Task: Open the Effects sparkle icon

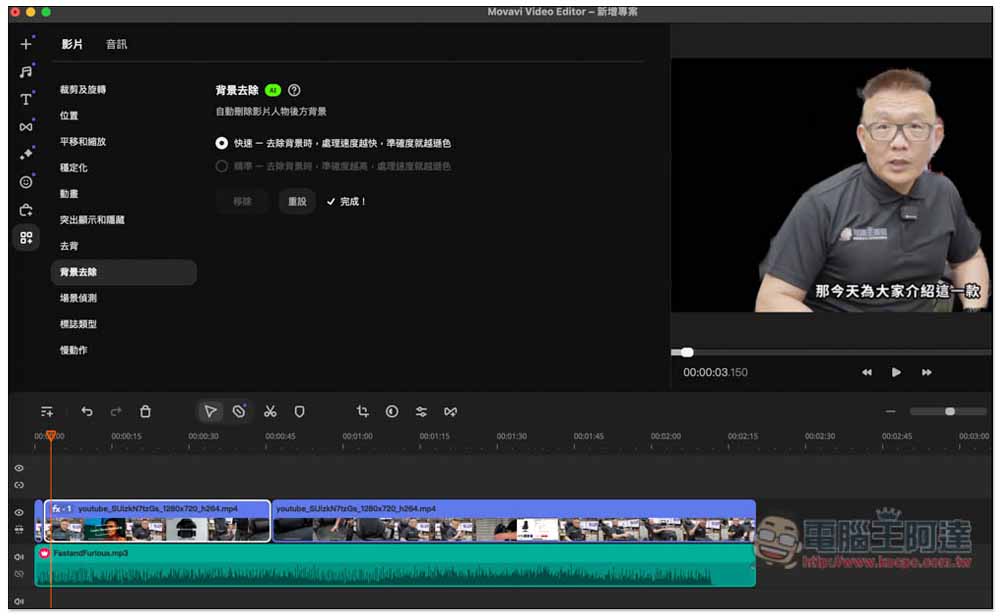Action: point(26,154)
